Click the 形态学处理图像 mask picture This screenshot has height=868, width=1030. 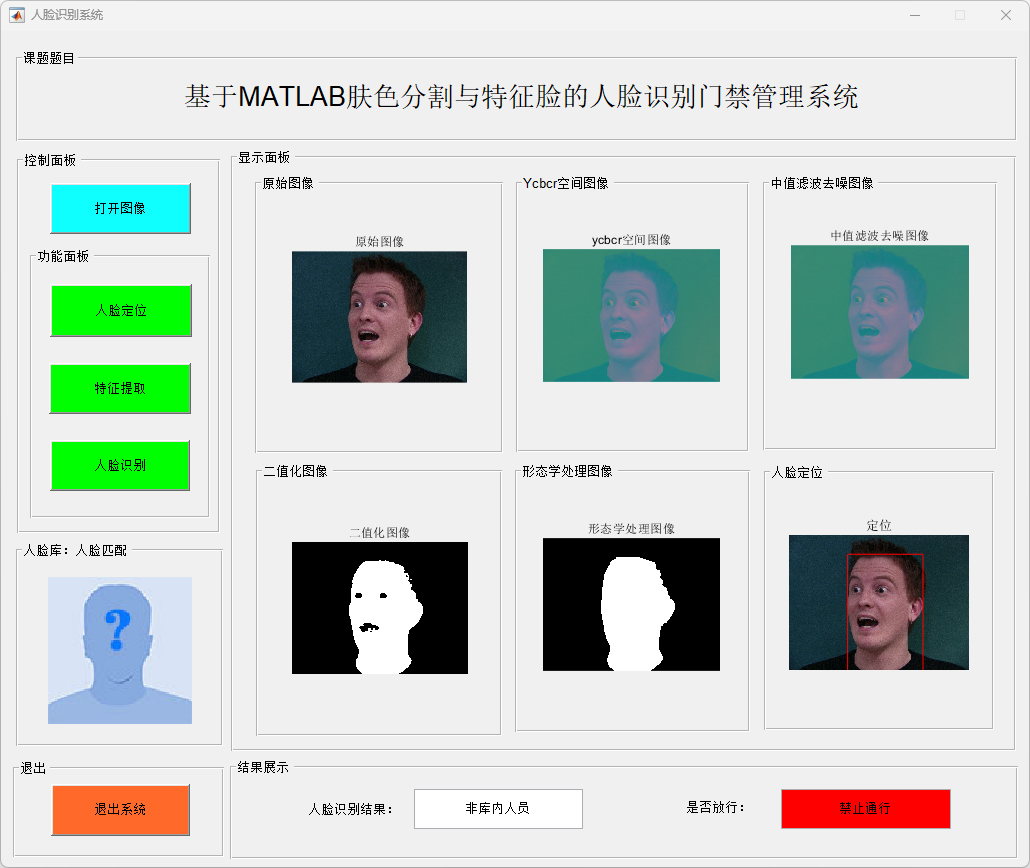(631, 605)
